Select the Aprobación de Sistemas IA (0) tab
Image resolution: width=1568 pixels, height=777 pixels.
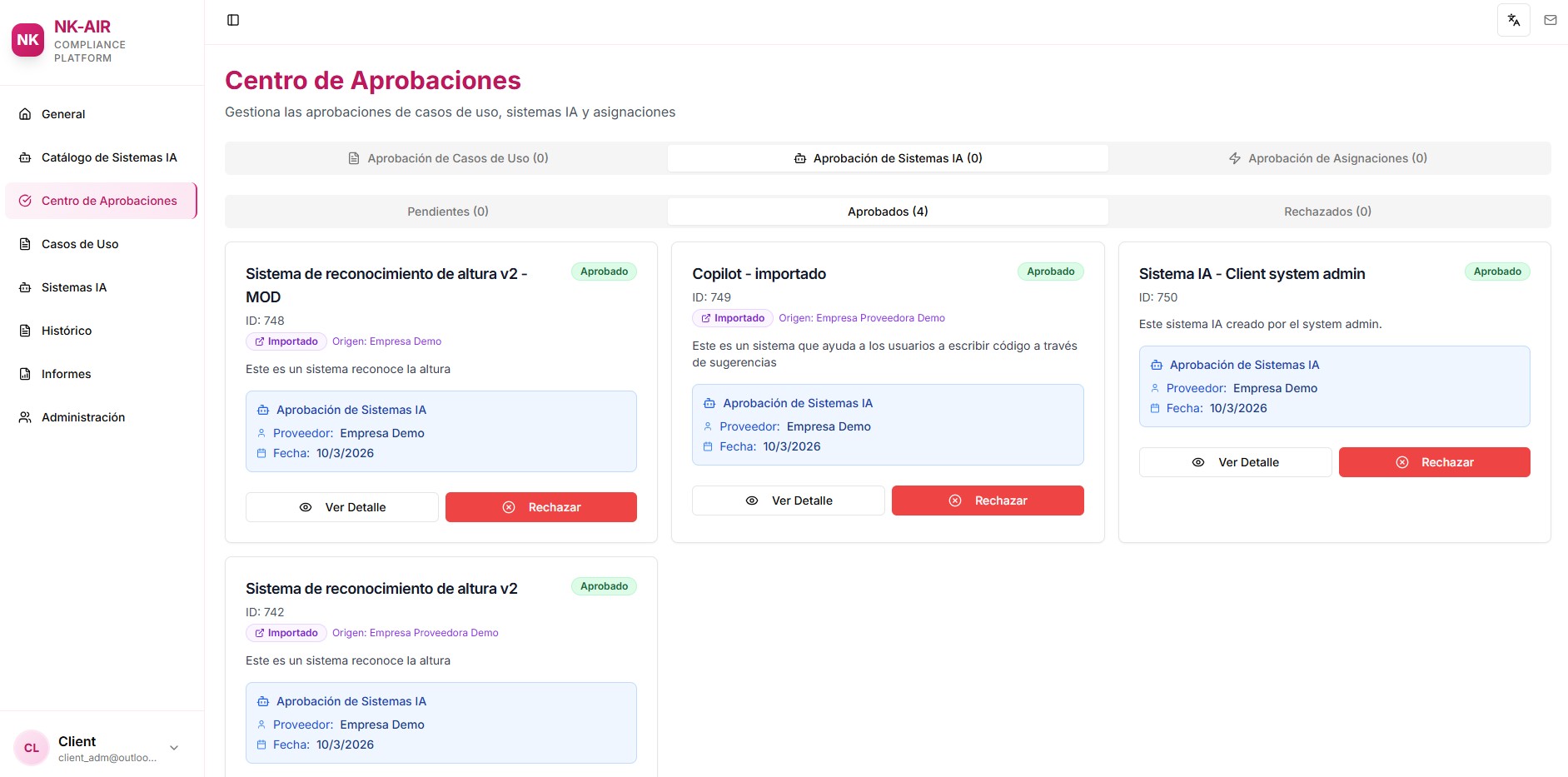coord(888,158)
